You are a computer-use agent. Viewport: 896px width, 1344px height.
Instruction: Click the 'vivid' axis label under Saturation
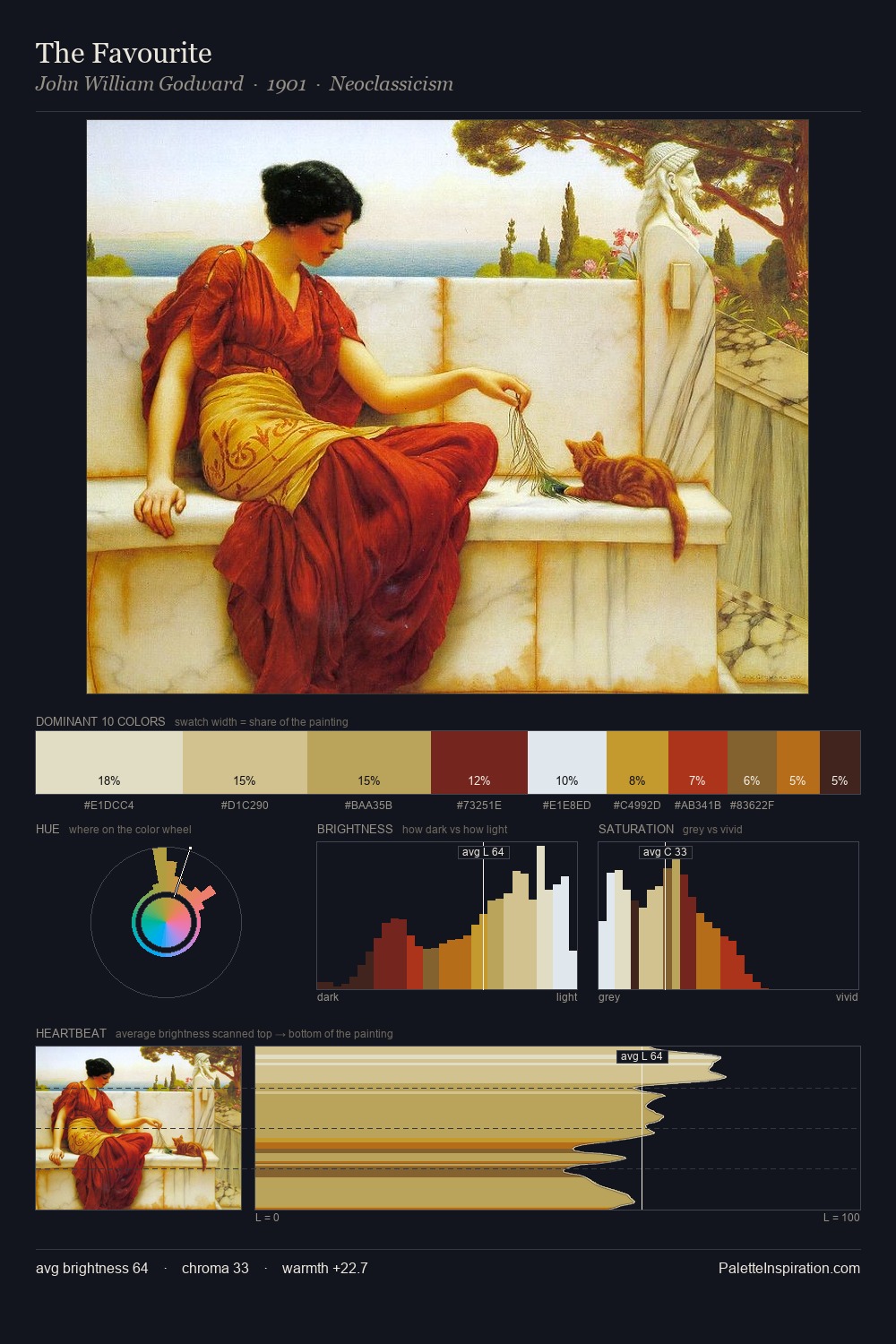(x=847, y=997)
